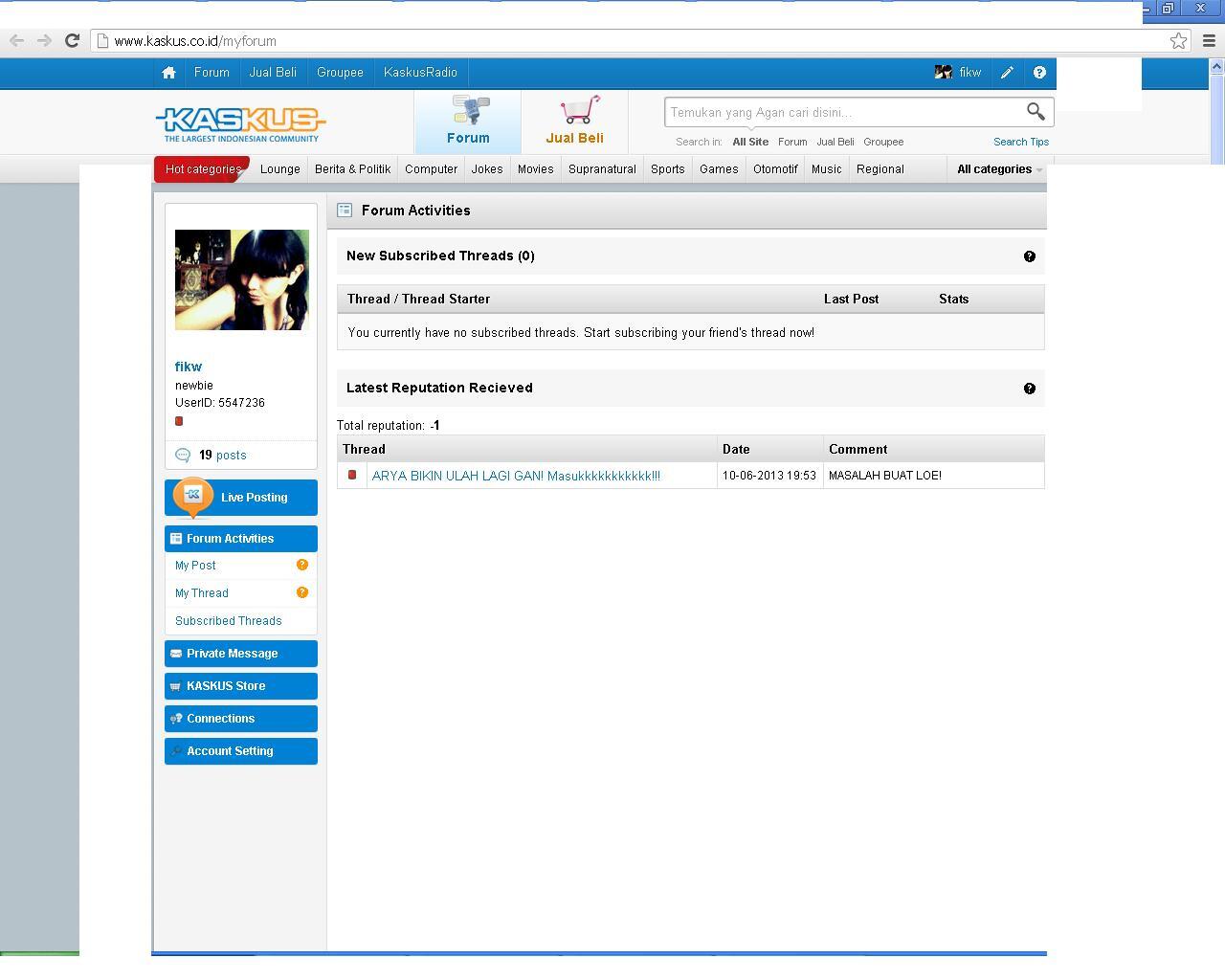Open My Thread in the sidebar
This screenshot has height=980, width=1225.
(x=202, y=593)
